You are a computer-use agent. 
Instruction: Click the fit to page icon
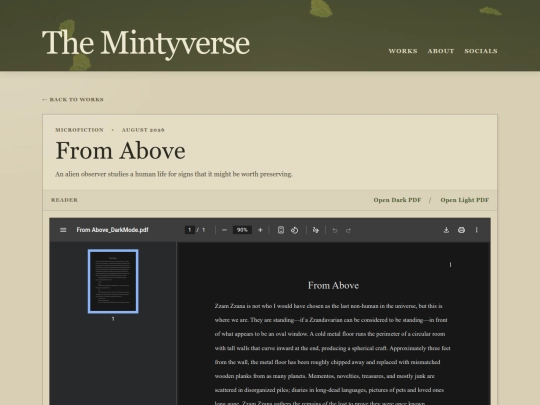point(281,230)
